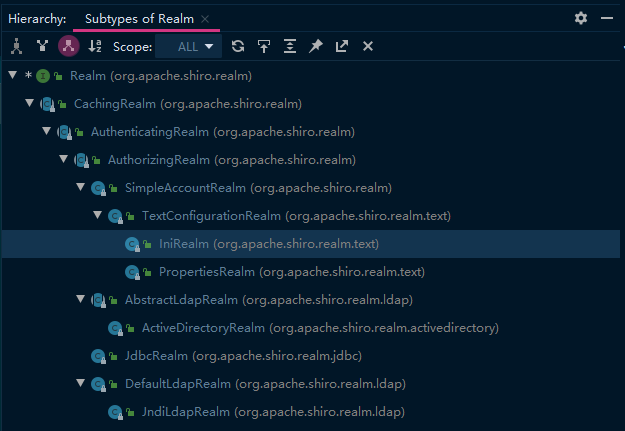The height and width of the screenshot is (431, 625).
Task: Select the Subtypes of Realm tab
Action: pyautogui.click(x=140, y=19)
